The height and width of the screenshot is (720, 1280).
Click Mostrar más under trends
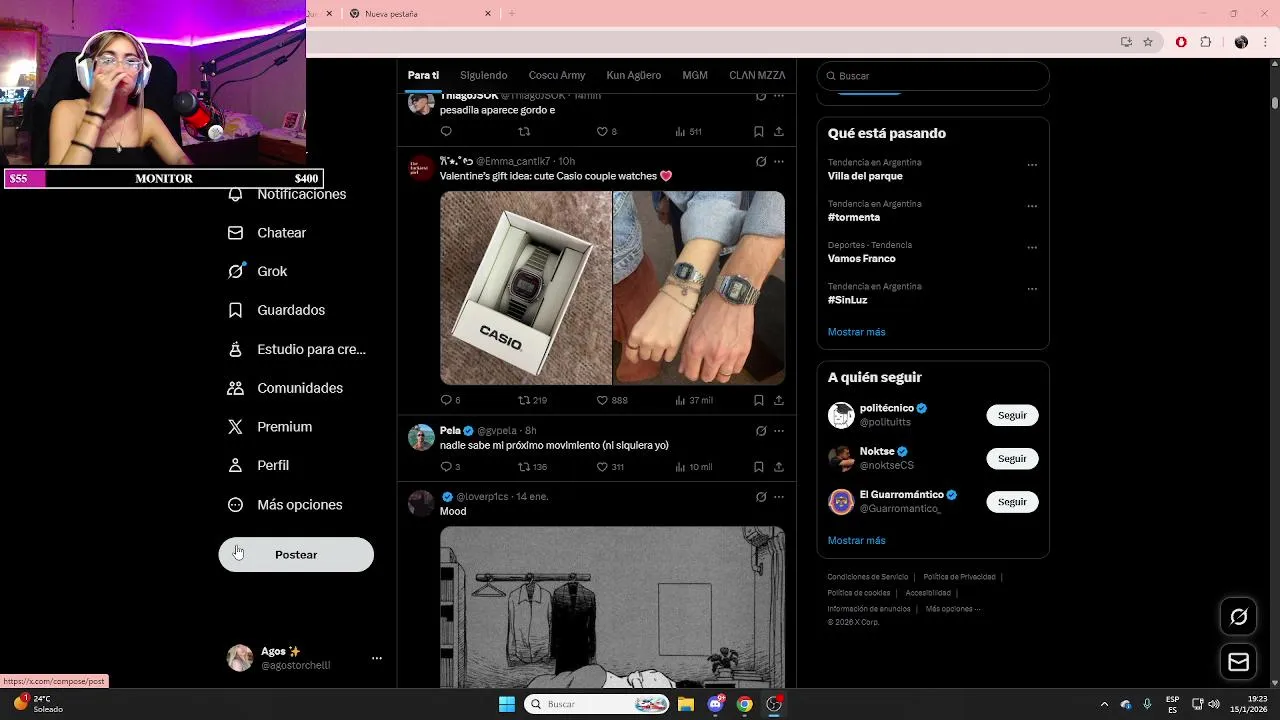pos(856,332)
